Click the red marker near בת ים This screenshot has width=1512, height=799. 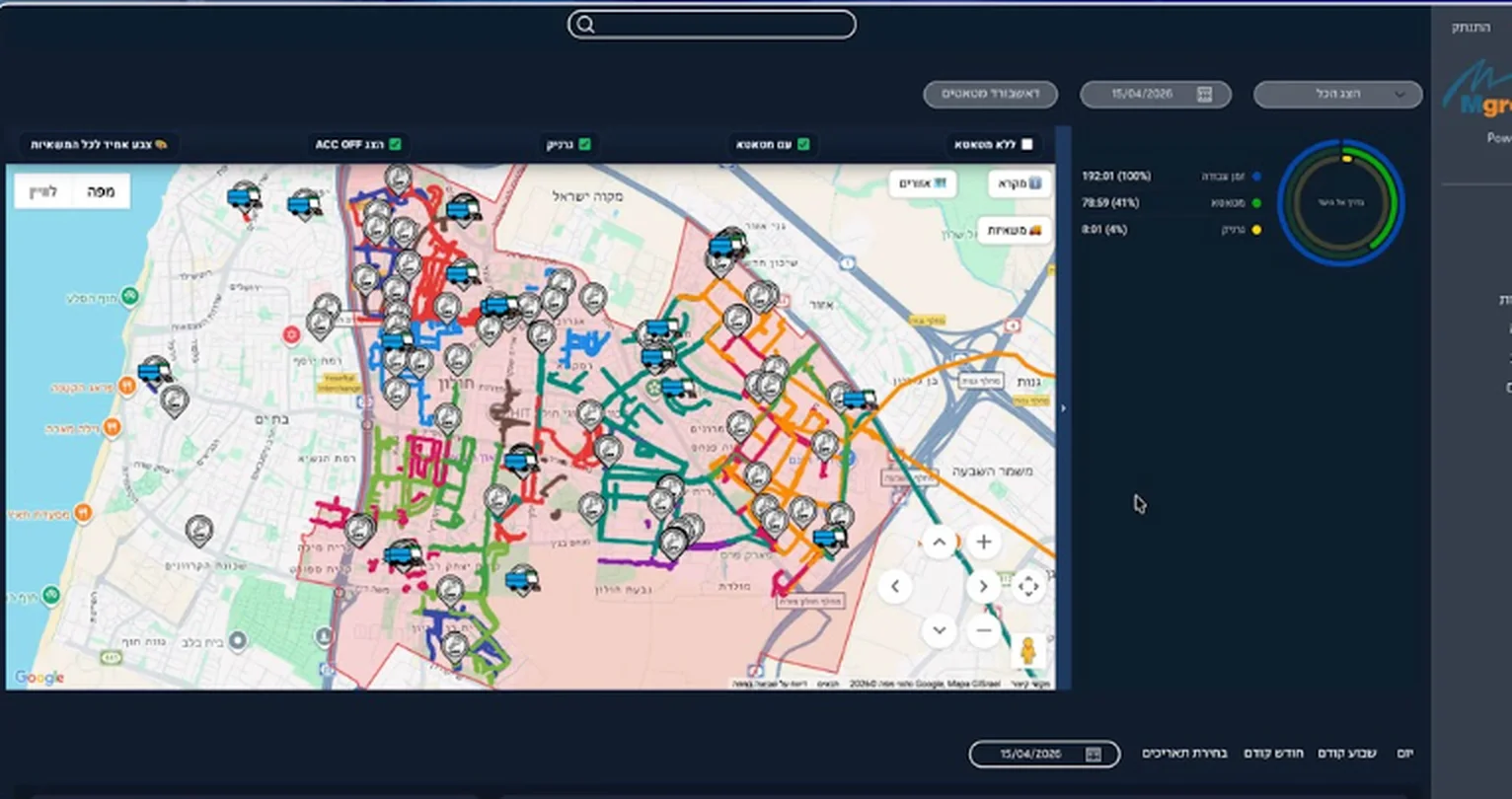[291, 335]
